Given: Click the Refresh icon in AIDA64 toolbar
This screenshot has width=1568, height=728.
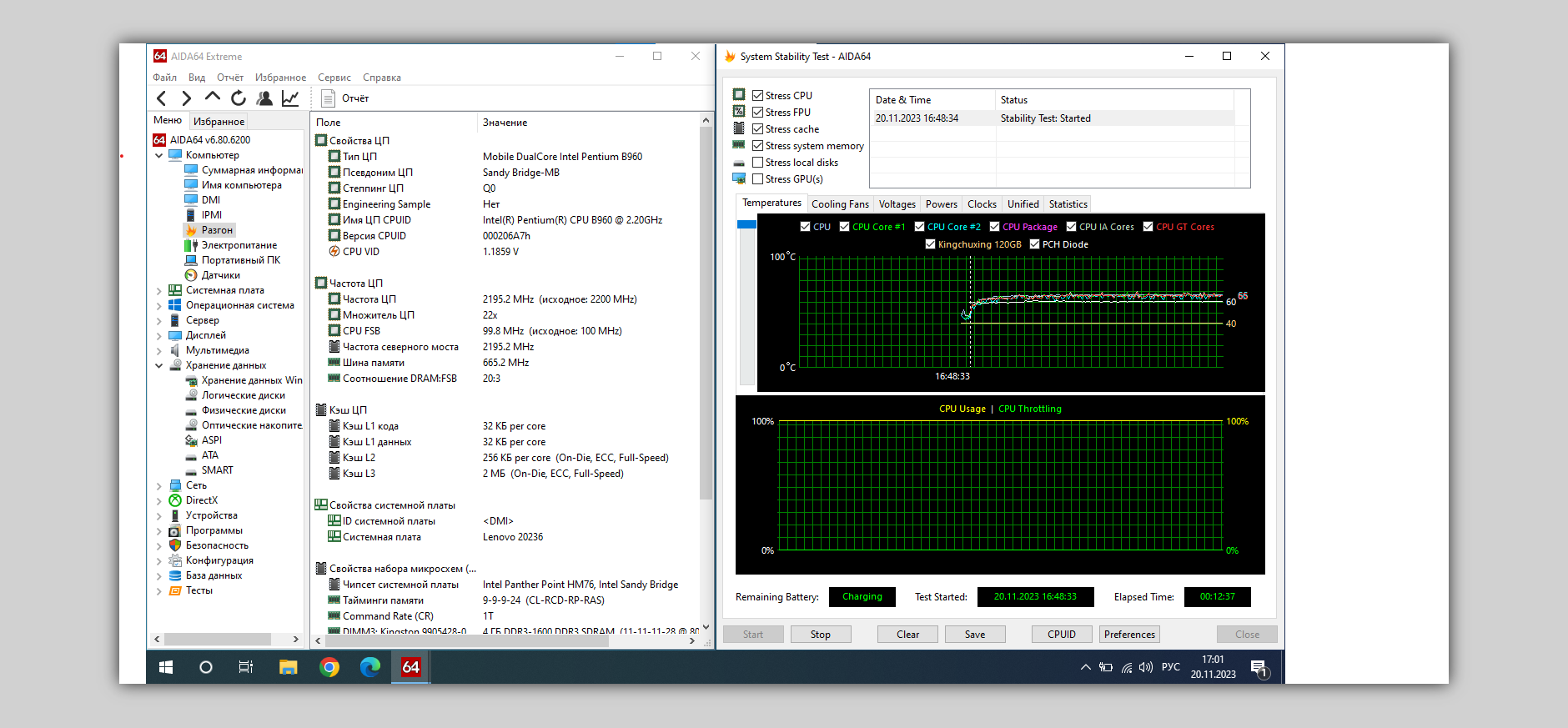Looking at the screenshot, I should [x=239, y=98].
